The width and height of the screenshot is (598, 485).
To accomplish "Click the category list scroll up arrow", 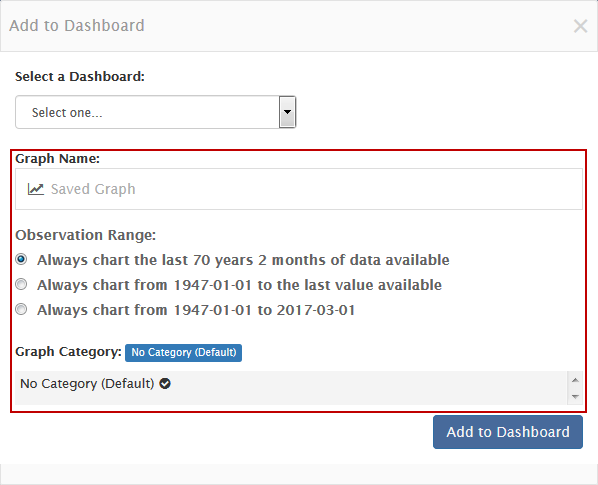I will click(x=575, y=380).
